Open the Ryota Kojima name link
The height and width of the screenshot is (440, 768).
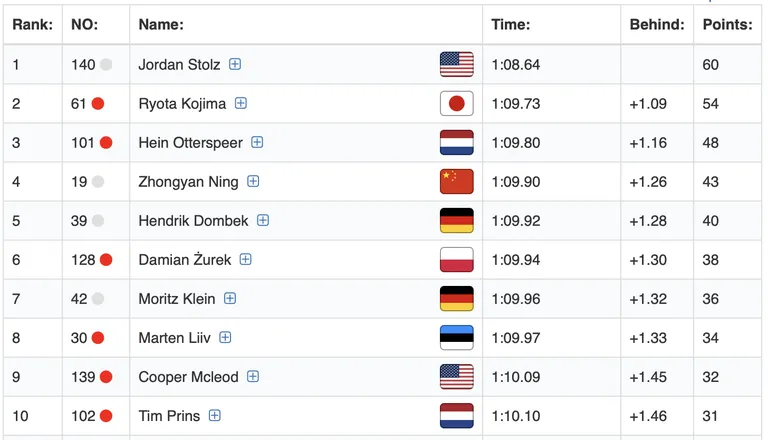pyautogui.click(x=182, y=103)
